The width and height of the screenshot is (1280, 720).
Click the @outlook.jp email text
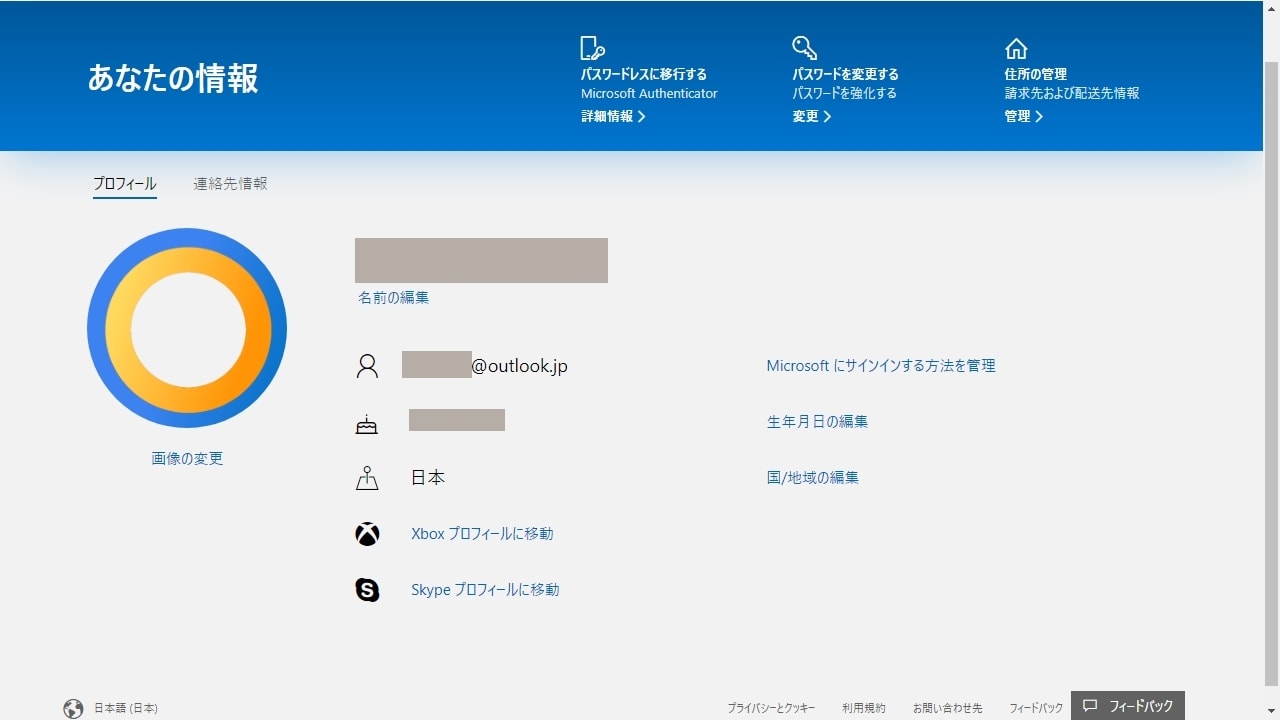click(519, 366)
